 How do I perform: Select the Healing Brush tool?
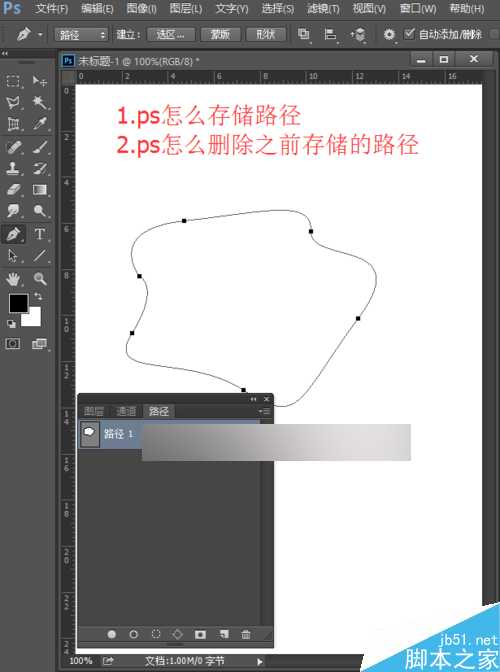13,147
